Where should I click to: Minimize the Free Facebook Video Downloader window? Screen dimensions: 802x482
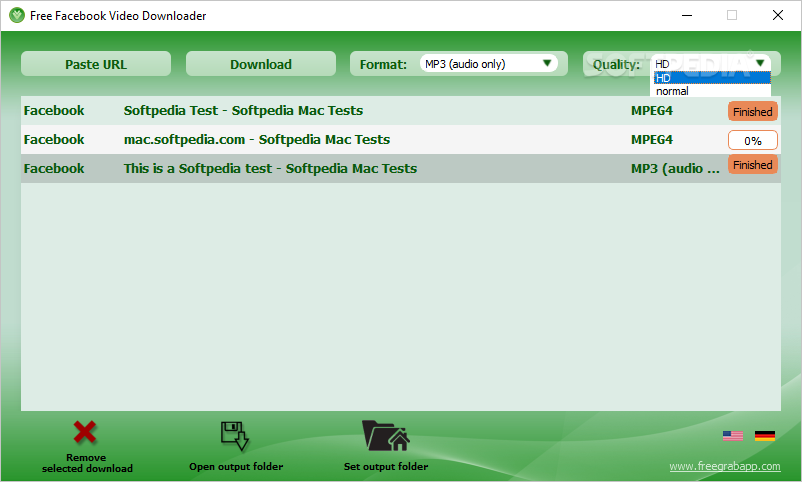(x=687, y=15)
